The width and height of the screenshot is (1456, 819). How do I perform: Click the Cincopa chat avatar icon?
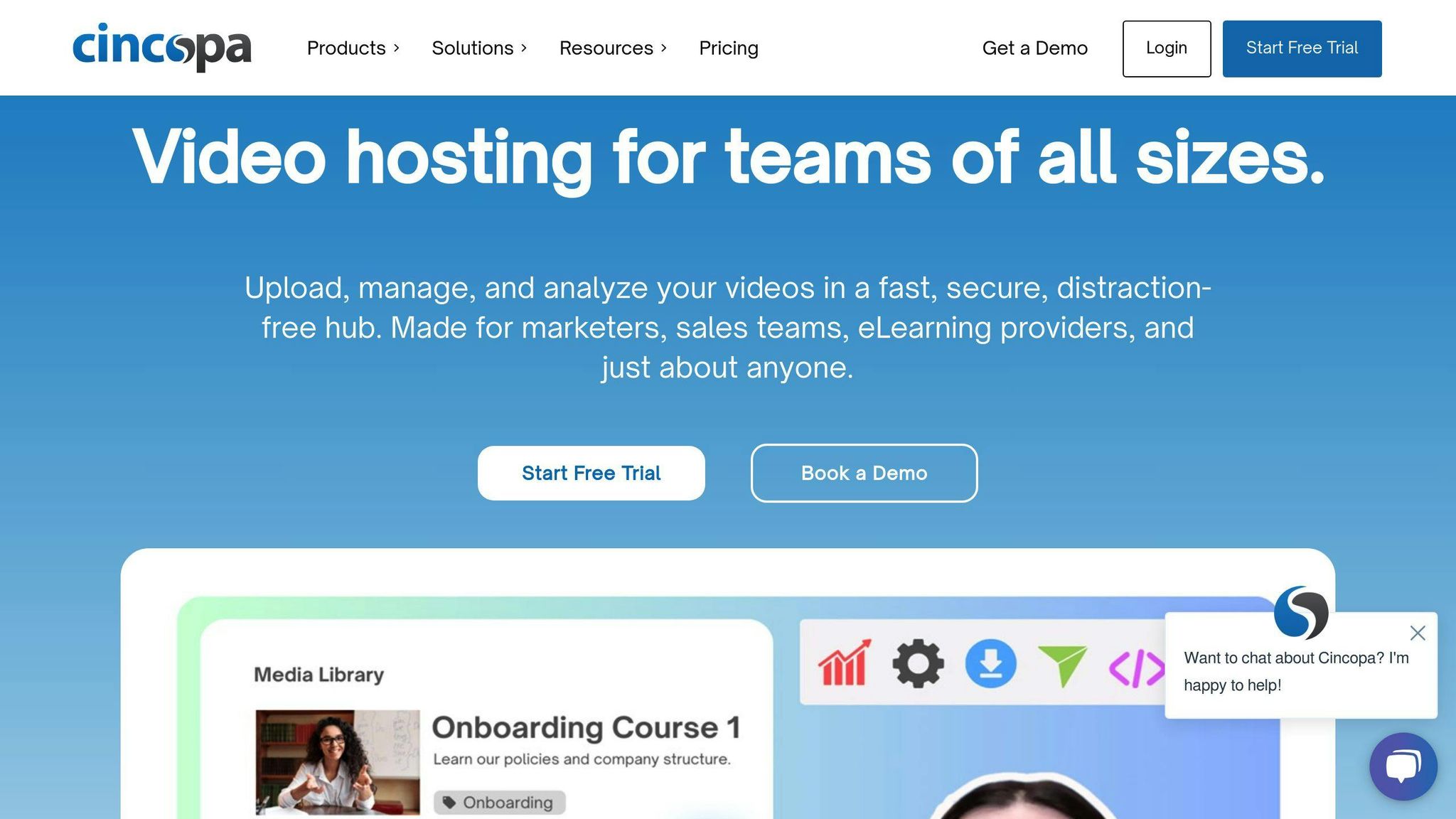(x=1301, y=612)
